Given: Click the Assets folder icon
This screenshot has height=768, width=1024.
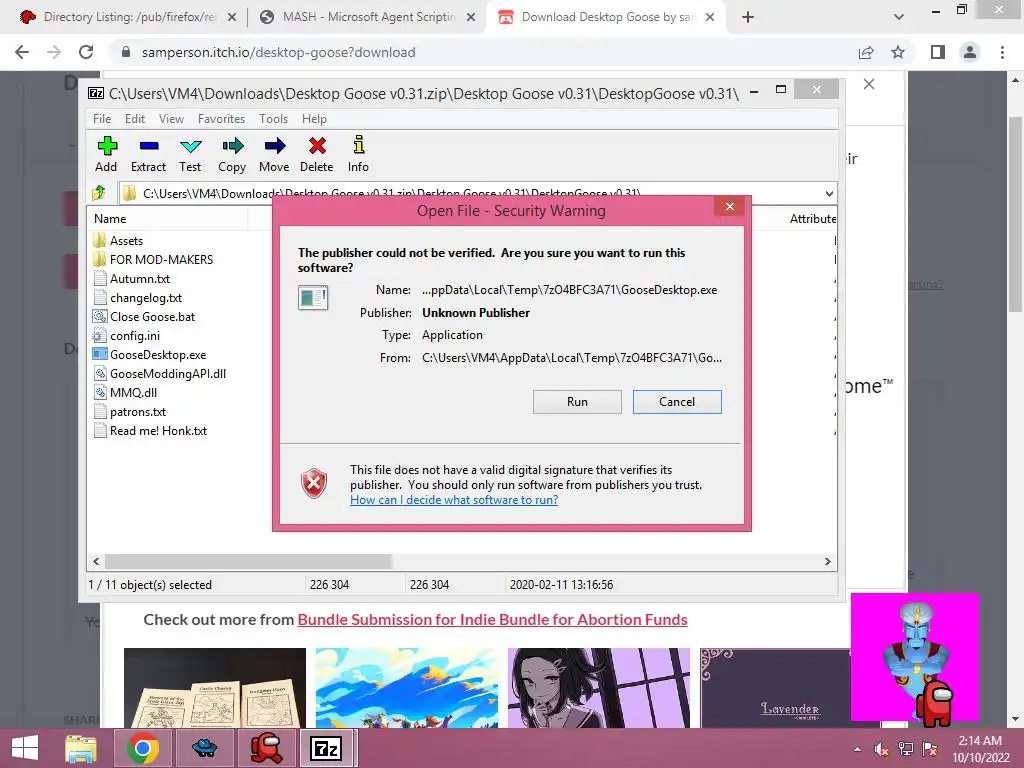Looking at the screenshot, I should tap(99, 240).
